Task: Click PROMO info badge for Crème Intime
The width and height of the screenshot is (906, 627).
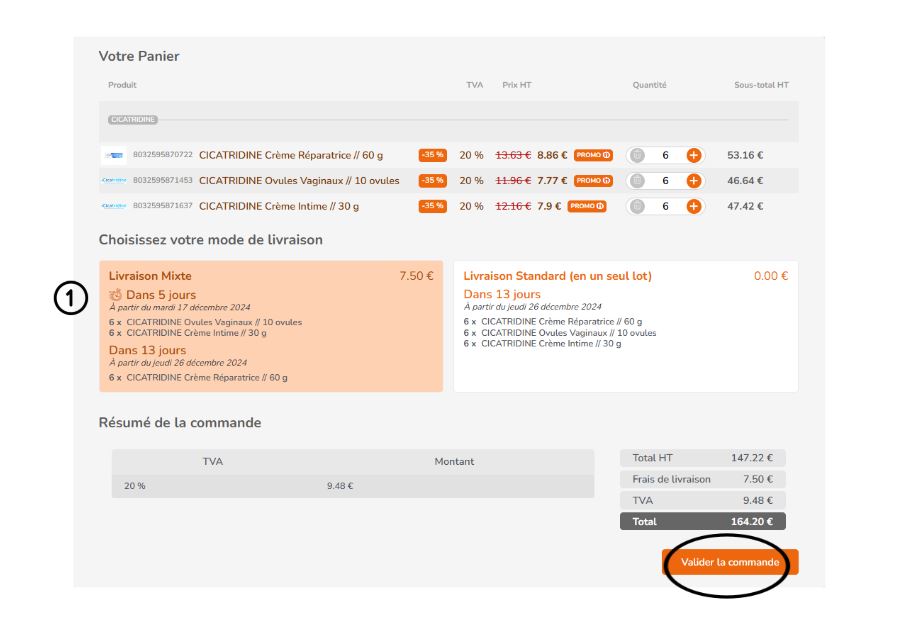Action: click(587, 206)
